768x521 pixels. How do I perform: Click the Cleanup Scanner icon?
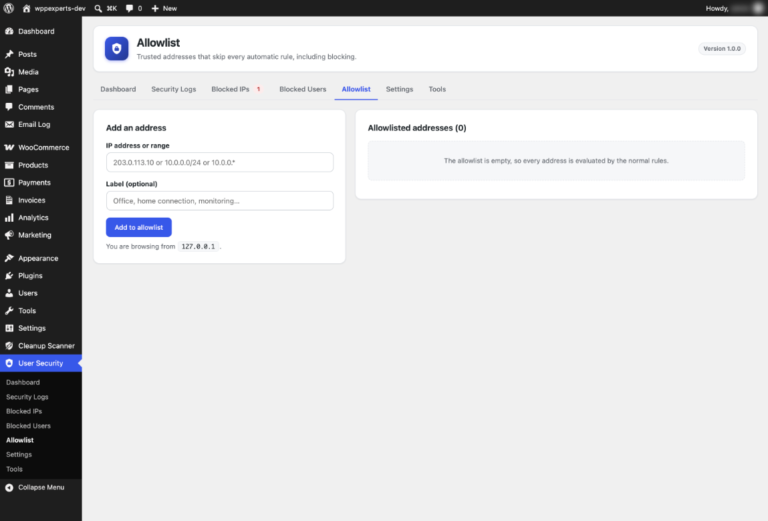(x=9, y=346)
